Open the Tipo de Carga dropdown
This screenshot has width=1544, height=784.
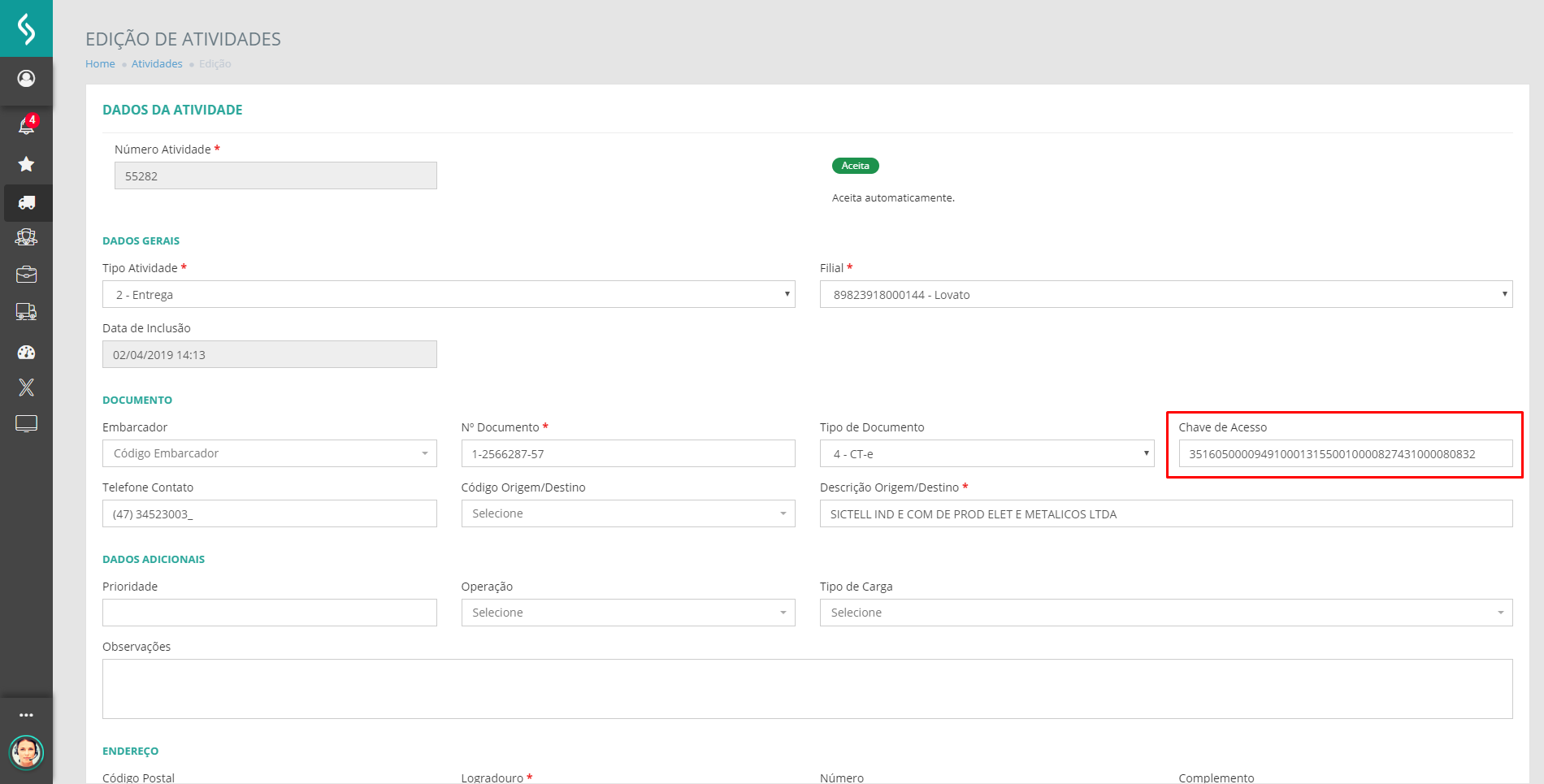1166,613
